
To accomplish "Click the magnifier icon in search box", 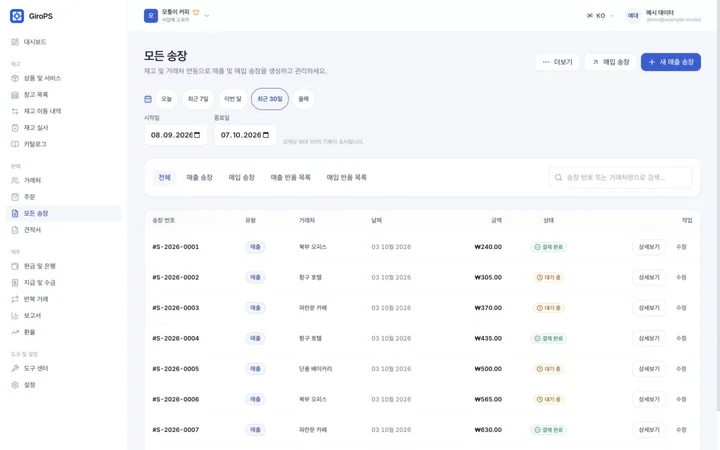I will (558, 178).
